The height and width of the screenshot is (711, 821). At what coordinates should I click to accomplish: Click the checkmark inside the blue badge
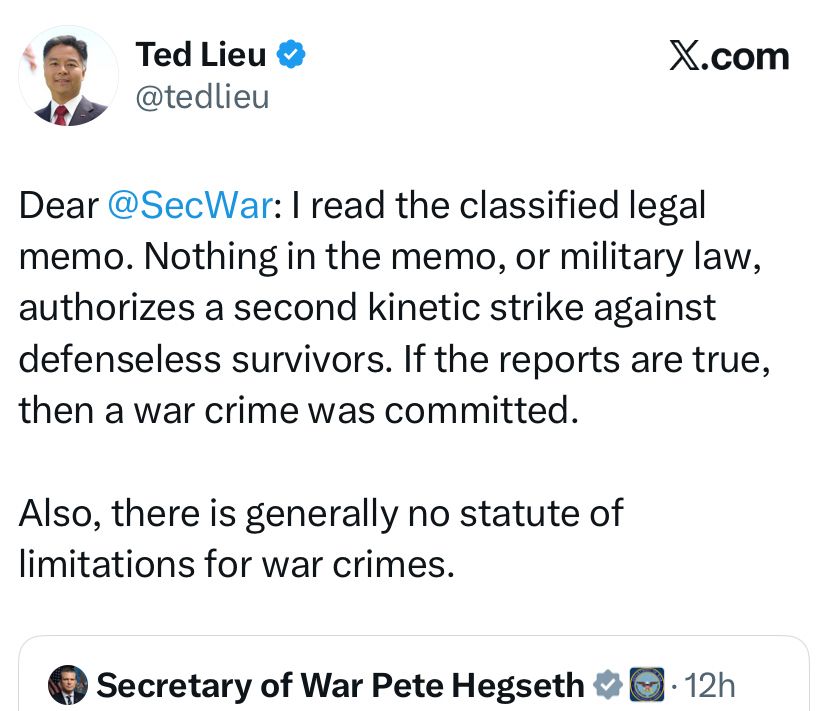point(290,55)
